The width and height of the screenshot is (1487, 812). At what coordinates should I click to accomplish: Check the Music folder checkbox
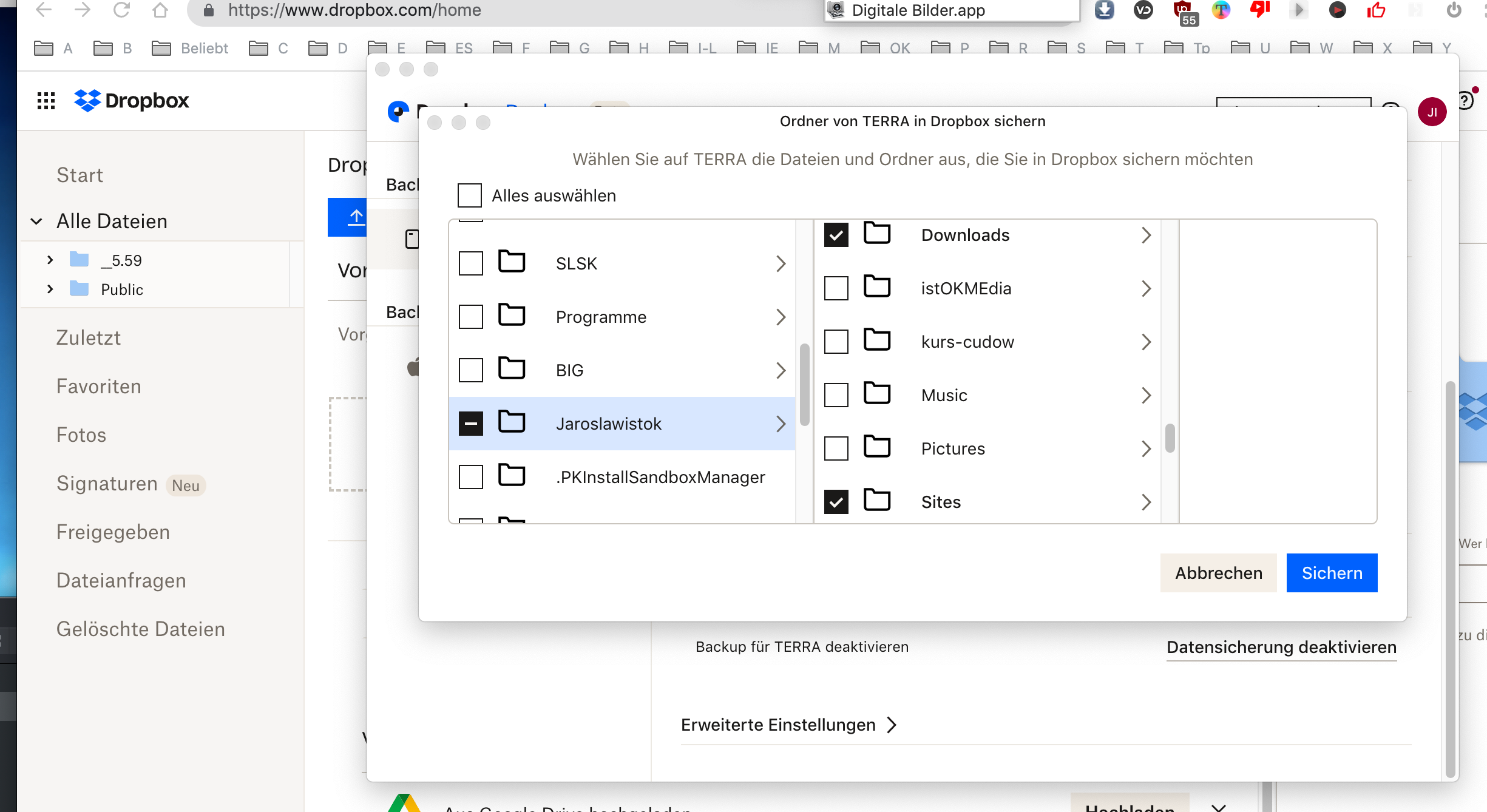point(836,395)
